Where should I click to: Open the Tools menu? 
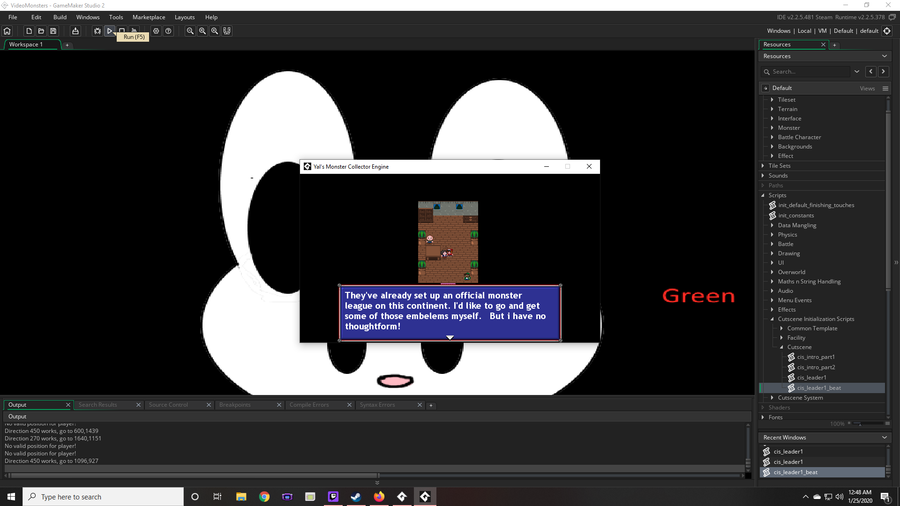click(x=116, y=17)
